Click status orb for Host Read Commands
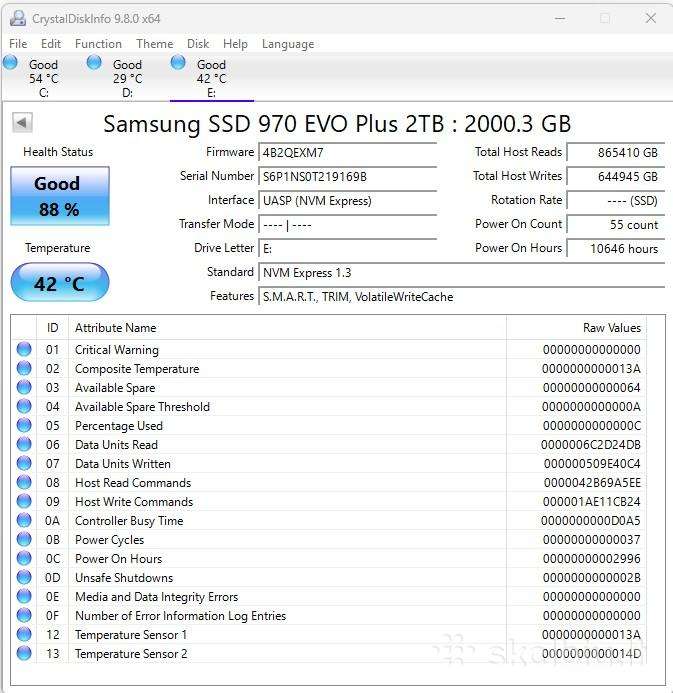The image size is (673, 693). click(24, 482)
